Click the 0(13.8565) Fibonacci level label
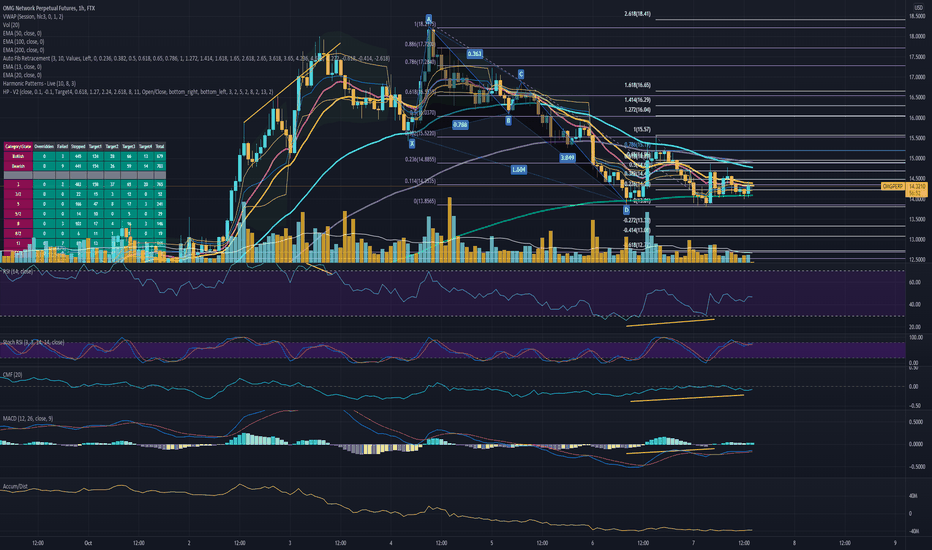 point(424,202)
